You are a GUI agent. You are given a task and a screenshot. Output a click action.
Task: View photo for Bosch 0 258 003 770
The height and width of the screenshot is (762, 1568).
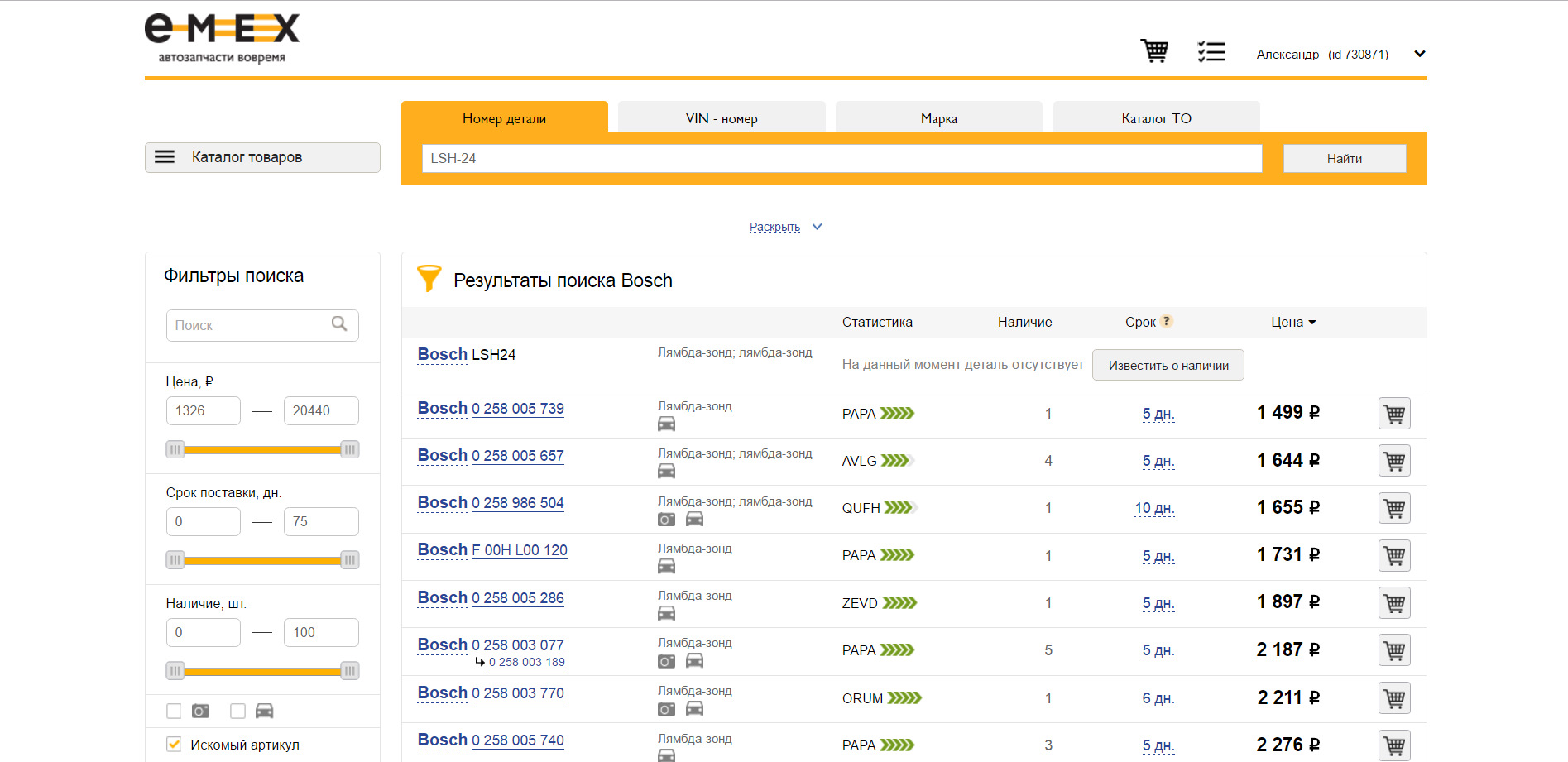666,709
